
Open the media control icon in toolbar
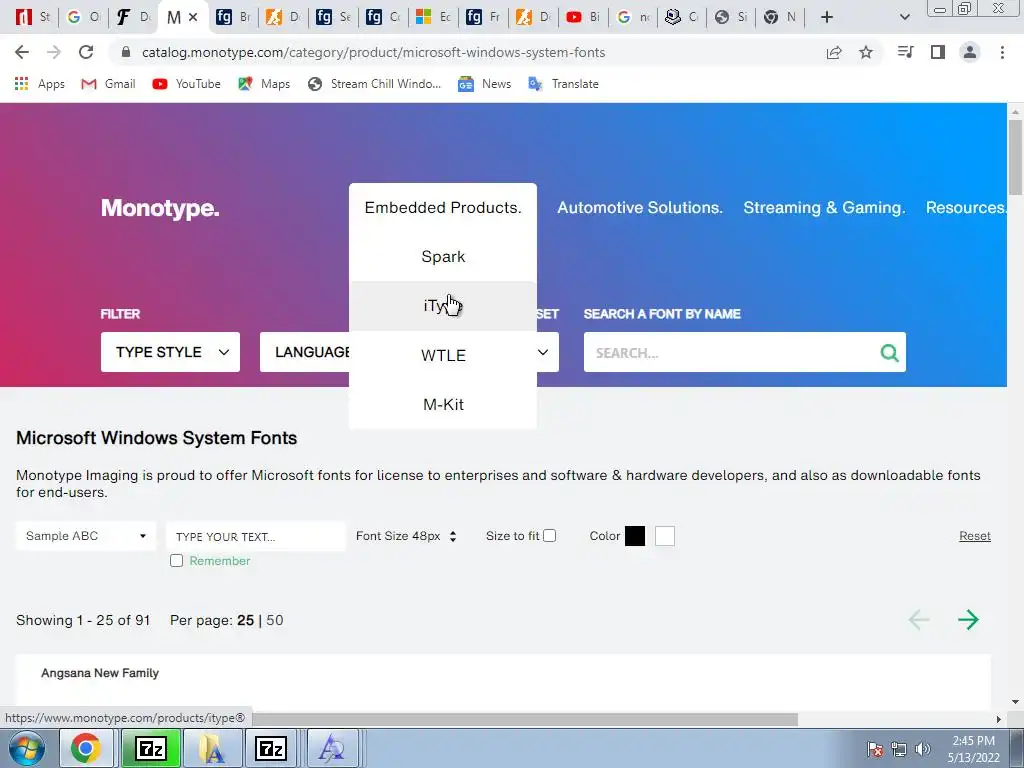point(905,52)
